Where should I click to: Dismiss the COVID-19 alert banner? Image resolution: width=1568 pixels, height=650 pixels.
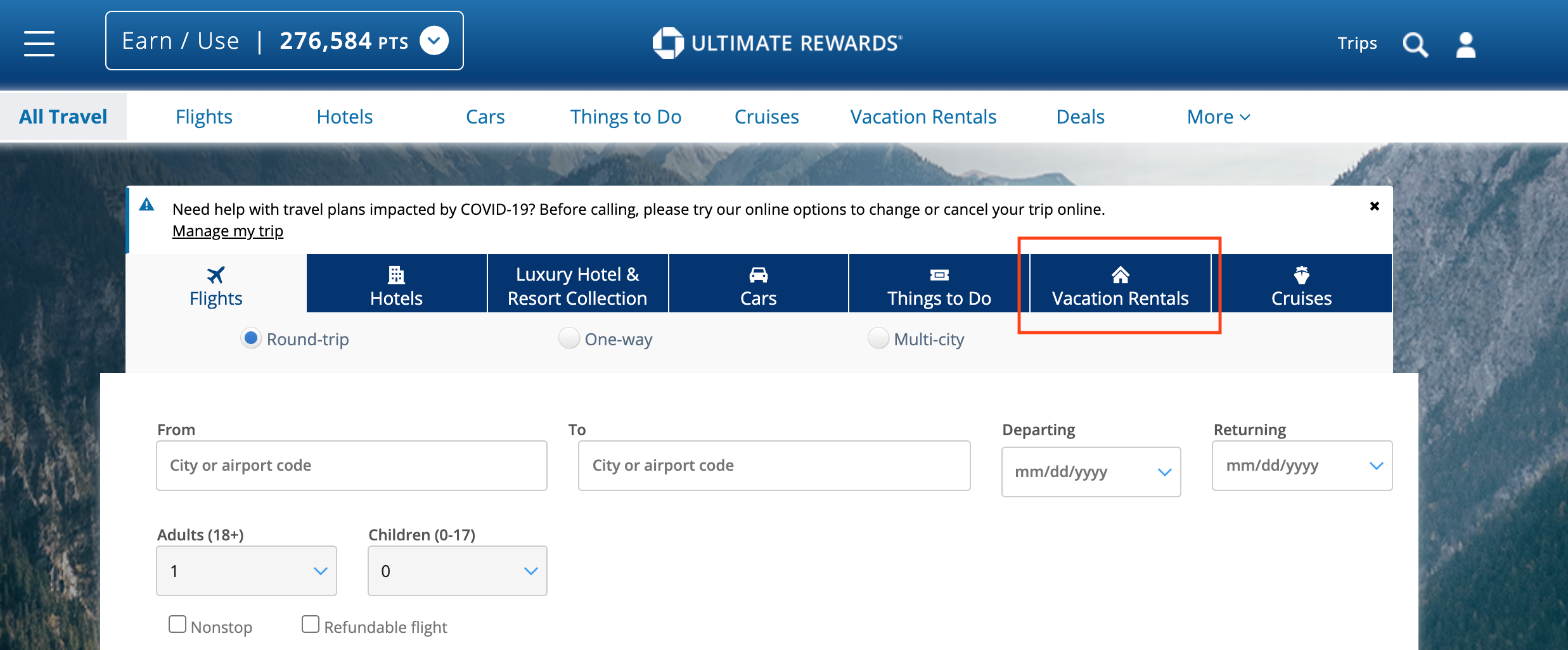(x=1374, y=207)
